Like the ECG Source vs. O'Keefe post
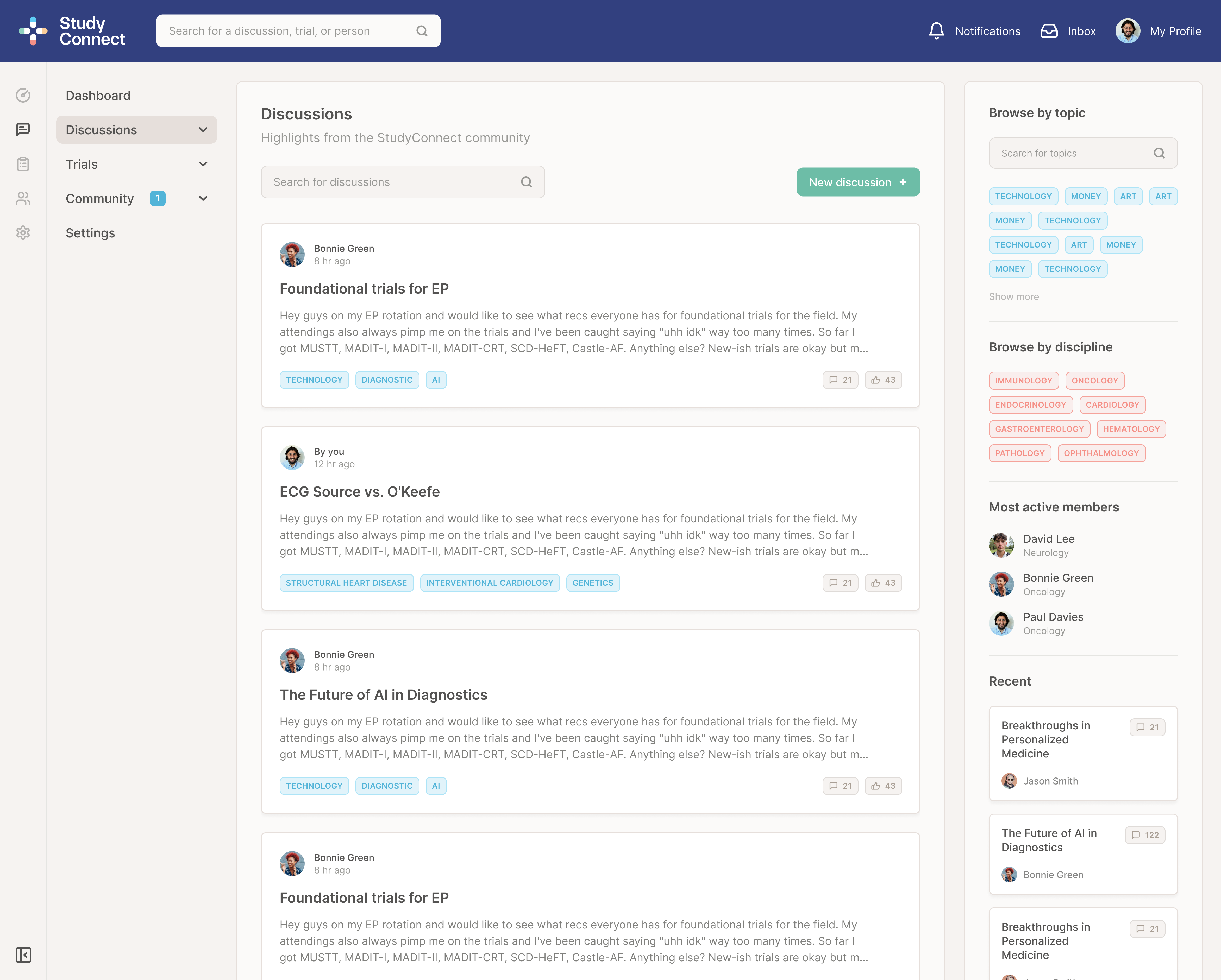This screenshot has width=1221, height=980. coord(883,583)
